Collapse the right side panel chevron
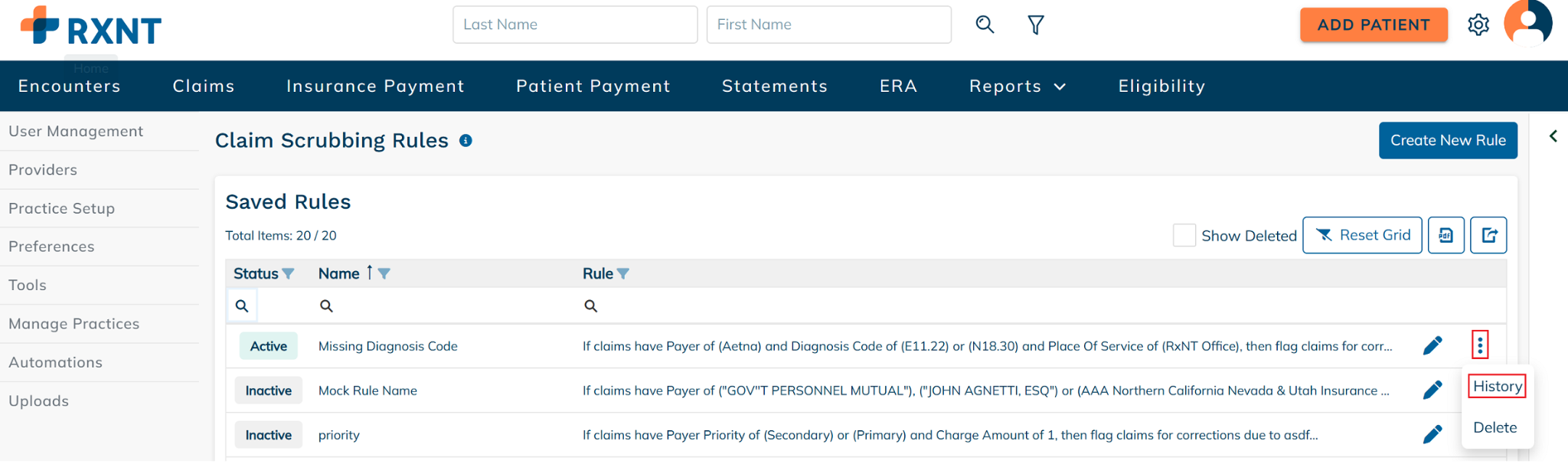Image resolution: width=1568 pixels, height=464 pixels. (x=1553, y=136)
